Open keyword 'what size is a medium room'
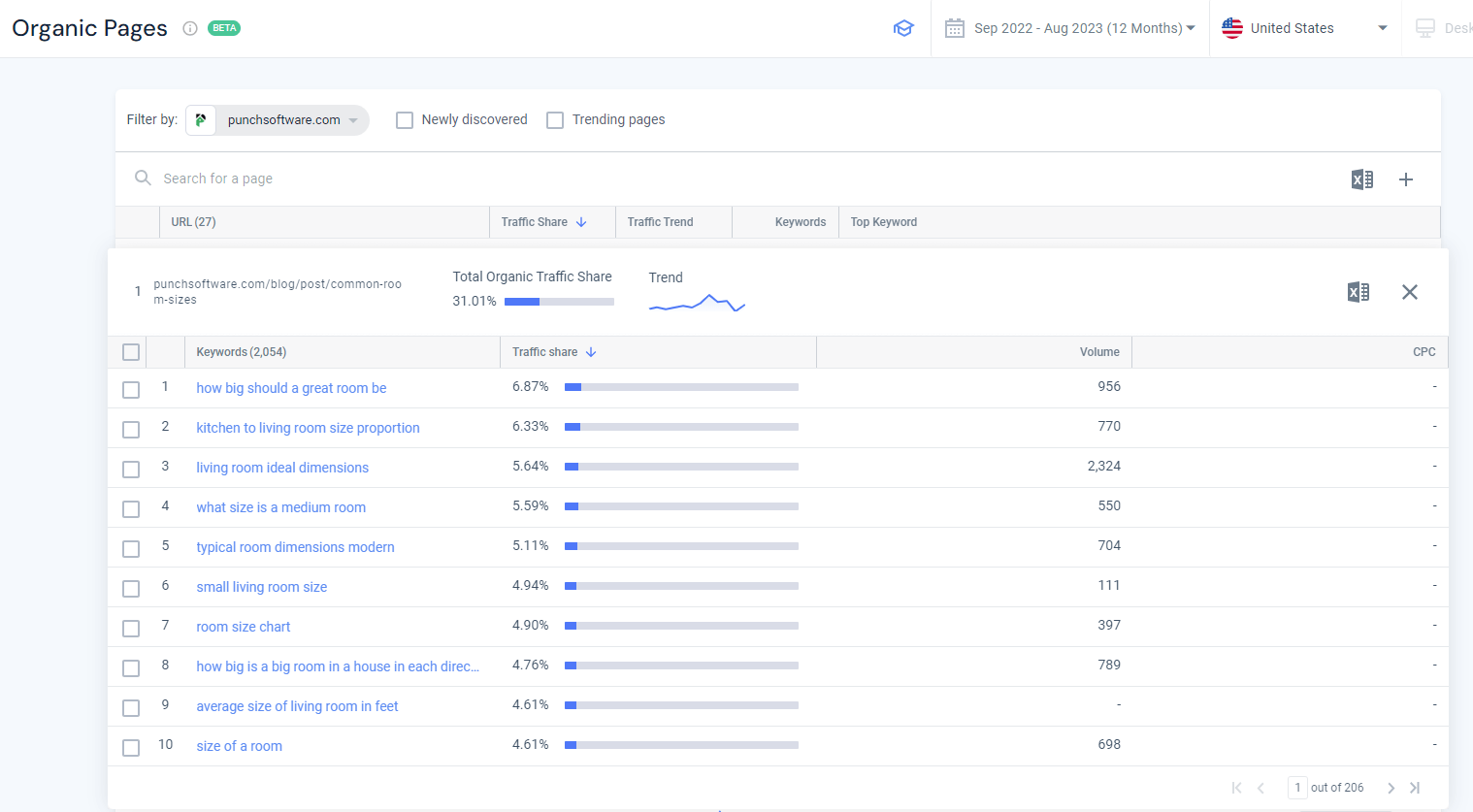The width and height of the screenshot is (1473, 812). (280, 507)
